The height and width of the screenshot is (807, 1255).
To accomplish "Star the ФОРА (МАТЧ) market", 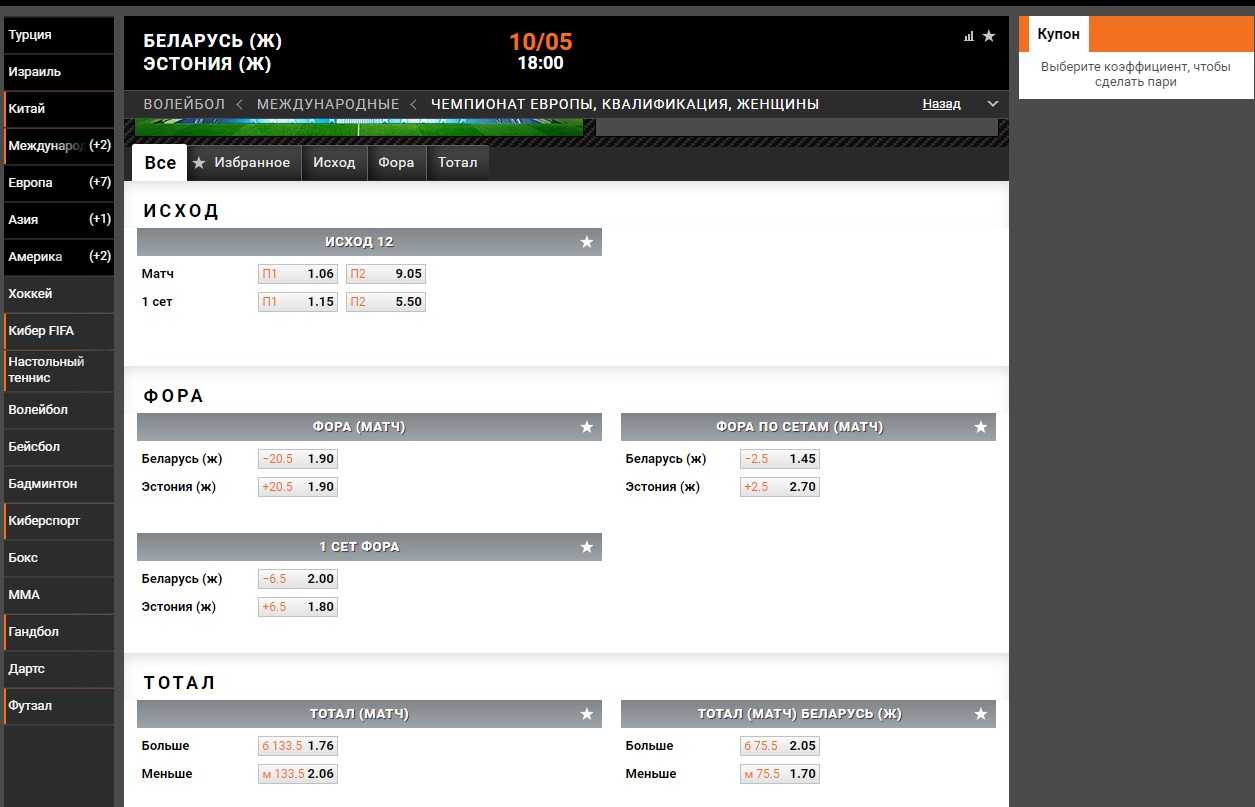I will (587, 427).
